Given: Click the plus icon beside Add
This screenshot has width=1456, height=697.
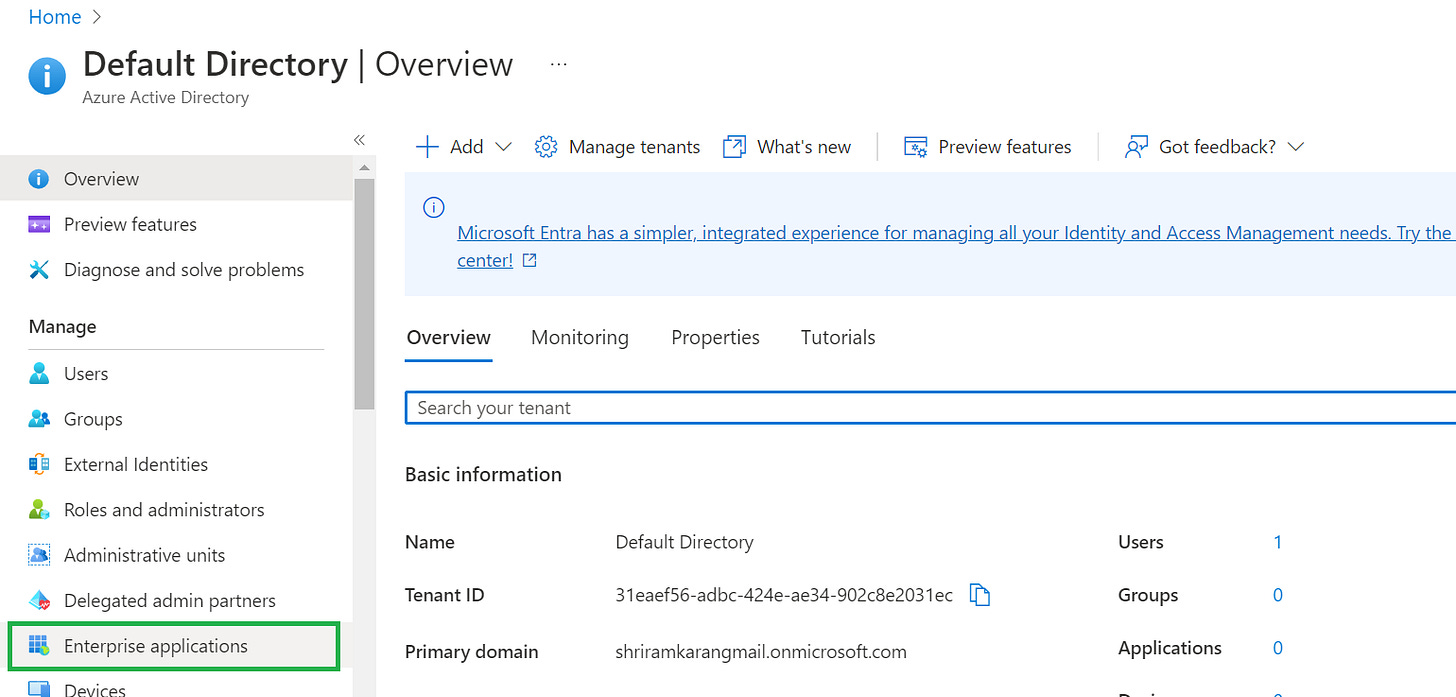Looking at the screenshot, I should click(x=427, y=147).
